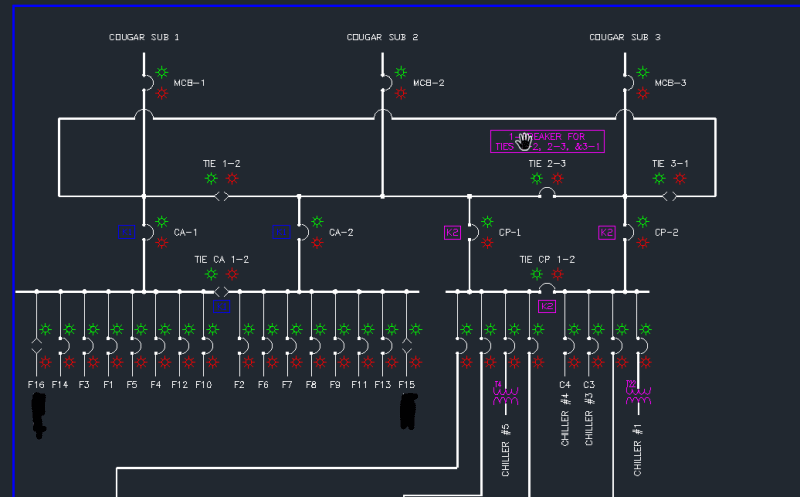The height and width of the screenshot is (497, 800).
Task: Select the F2 feeder label
Action: (239, 385)
